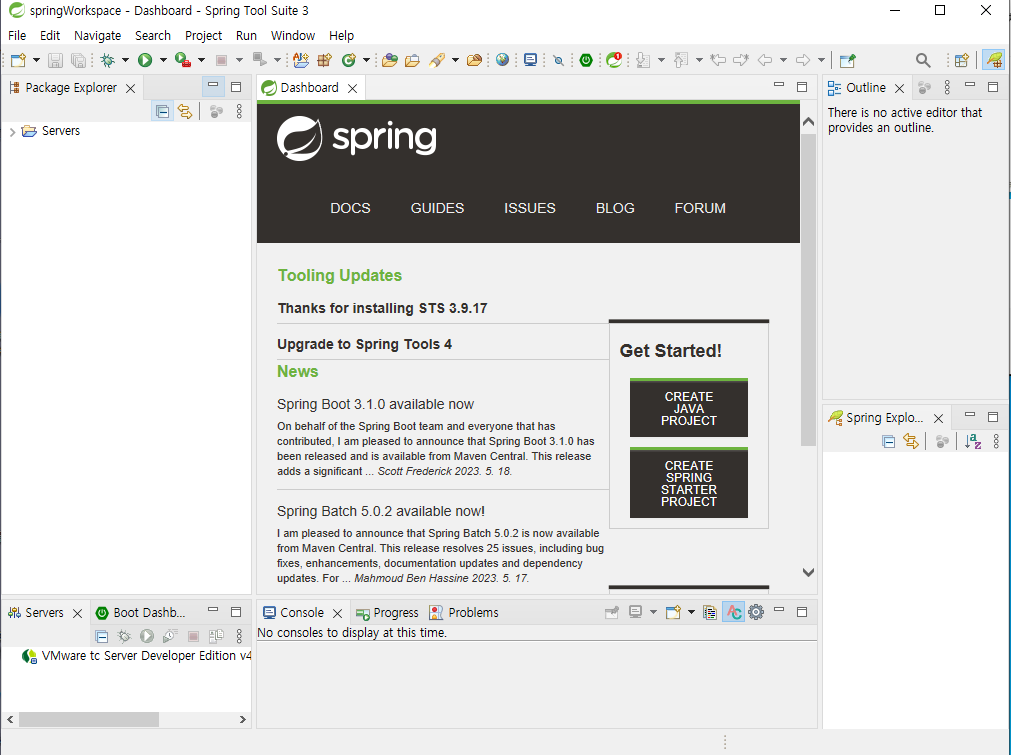Click the Open Web Browser globe icon
Screen dimensions: 1011x755
coord(503,60)
